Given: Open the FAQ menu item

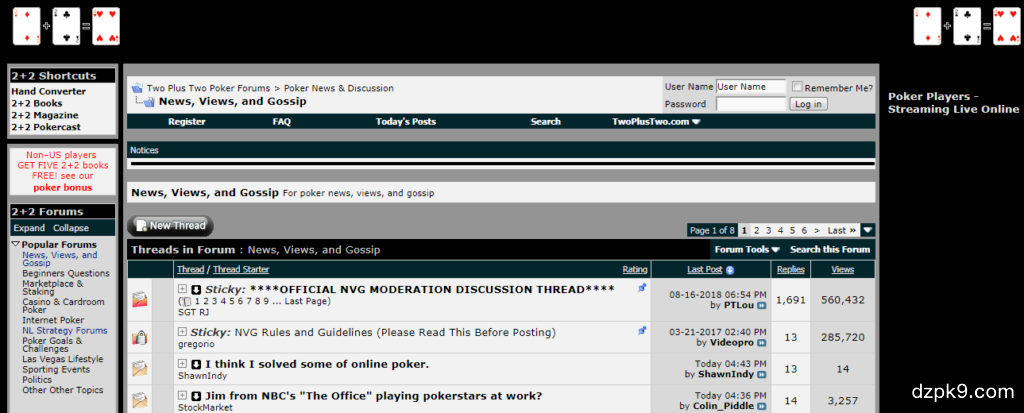Looking at the screenshot, I should point(281,122).
